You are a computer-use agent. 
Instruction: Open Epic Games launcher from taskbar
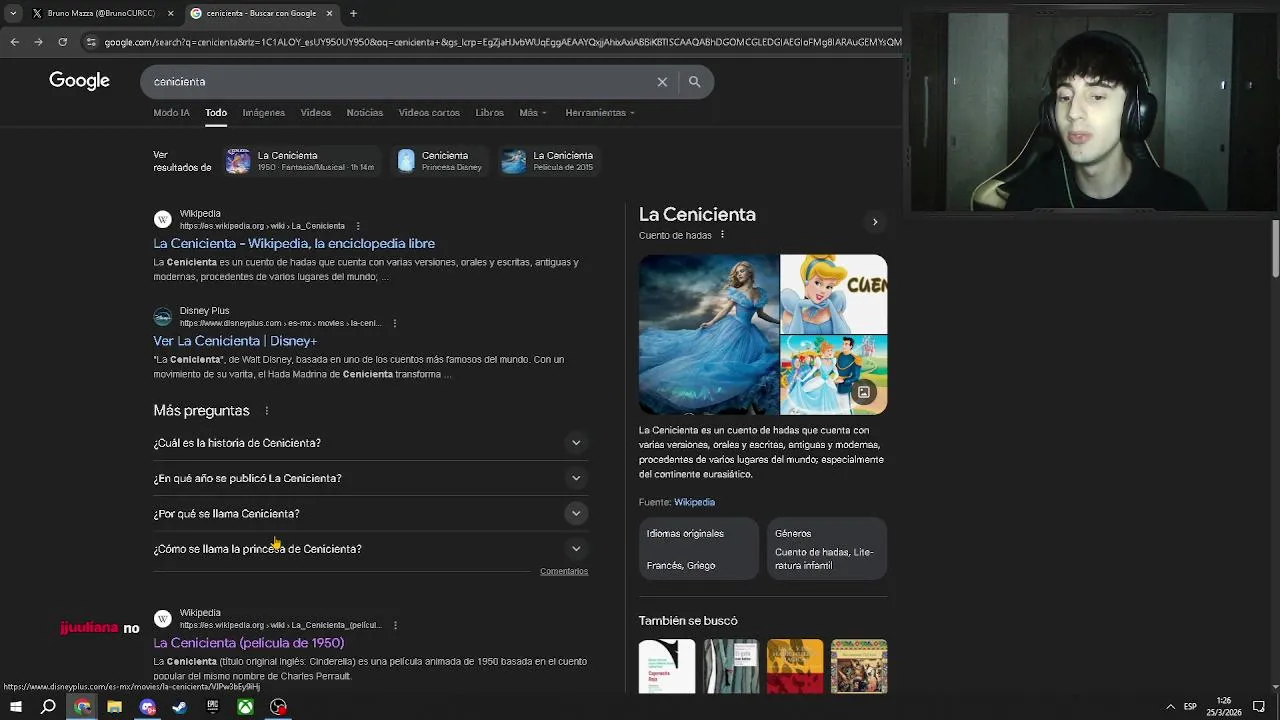212,707
